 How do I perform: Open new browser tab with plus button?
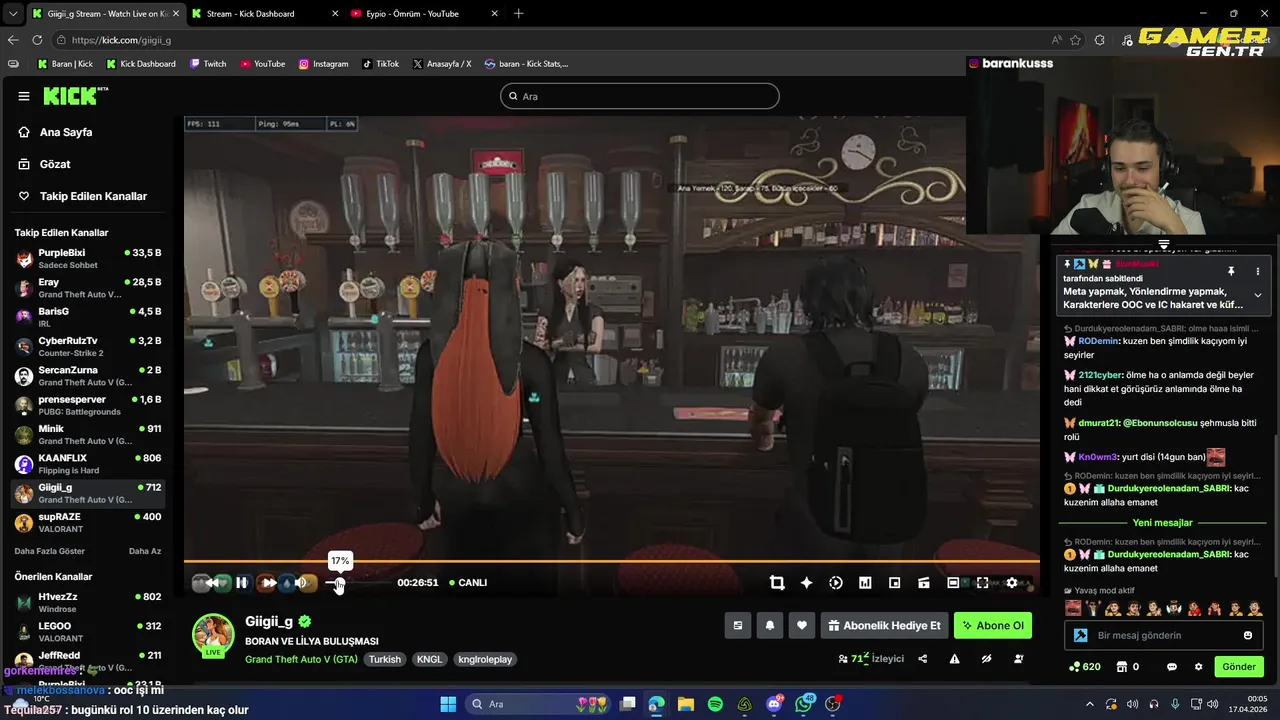click(x=518, y=14)
